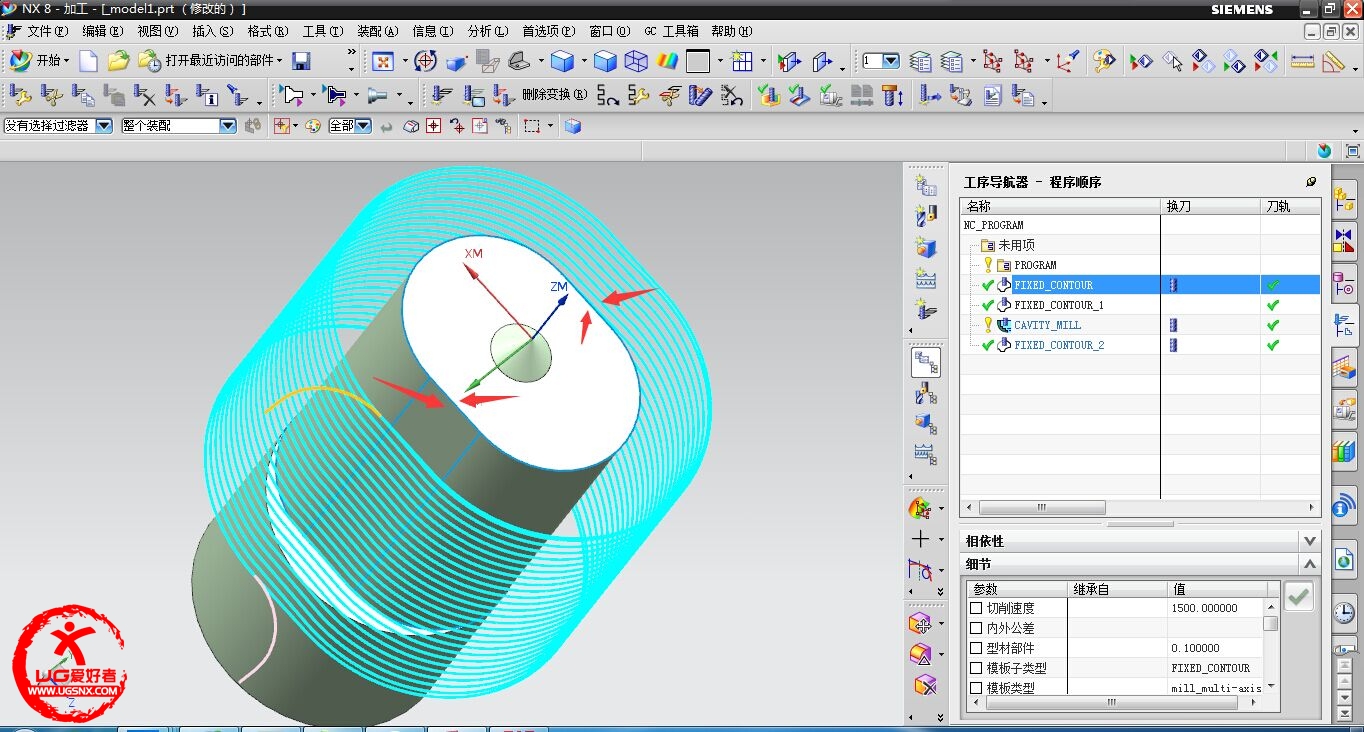Open the 帮助 menu
Image resolution: width=1364 pixels, height=732 pixels.
pos(731,31)
